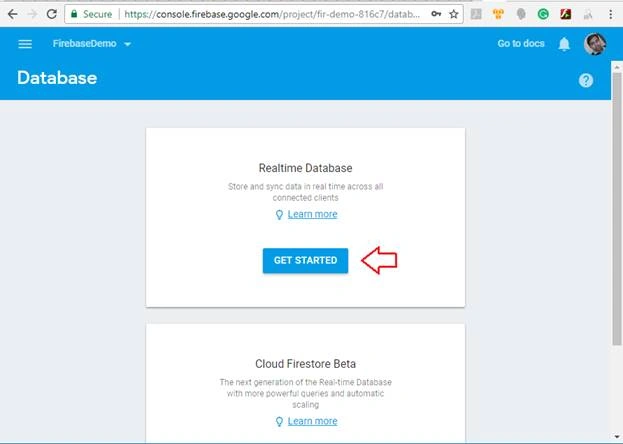Screen dimensions: 623x444
Task: Reload the page with the refresh icon
Action: [x=52, y=14]
